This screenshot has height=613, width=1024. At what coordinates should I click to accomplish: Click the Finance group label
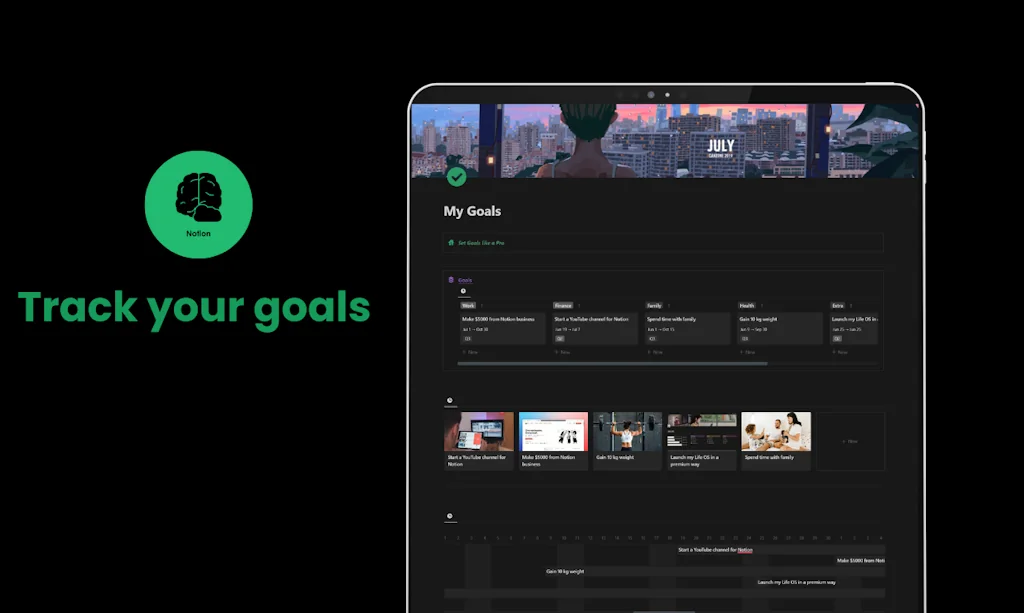click(x=563, y=306)
